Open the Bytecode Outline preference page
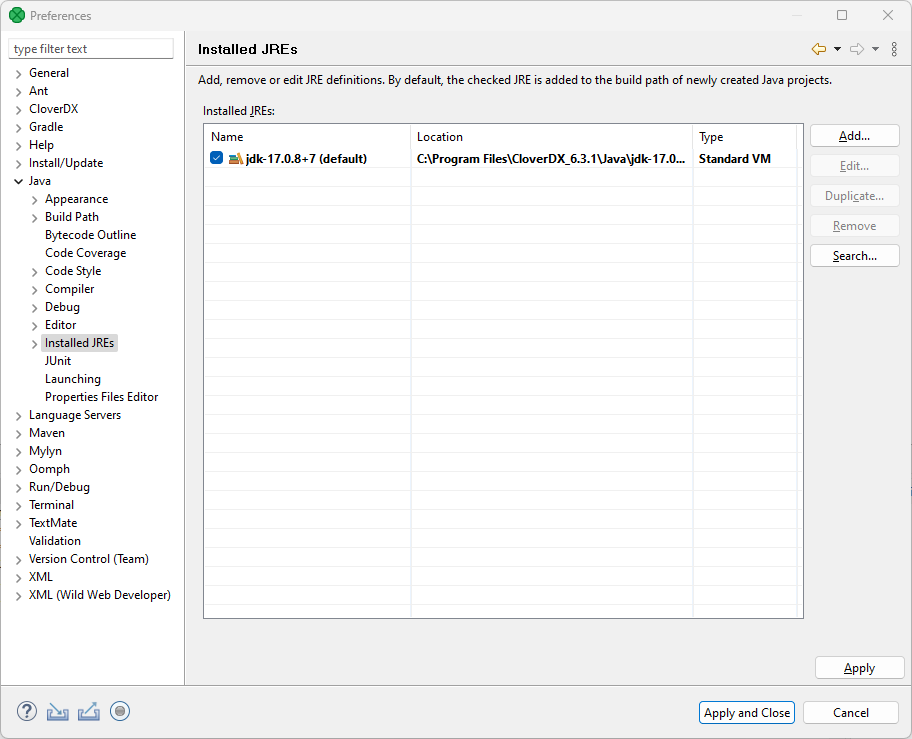 90,235
